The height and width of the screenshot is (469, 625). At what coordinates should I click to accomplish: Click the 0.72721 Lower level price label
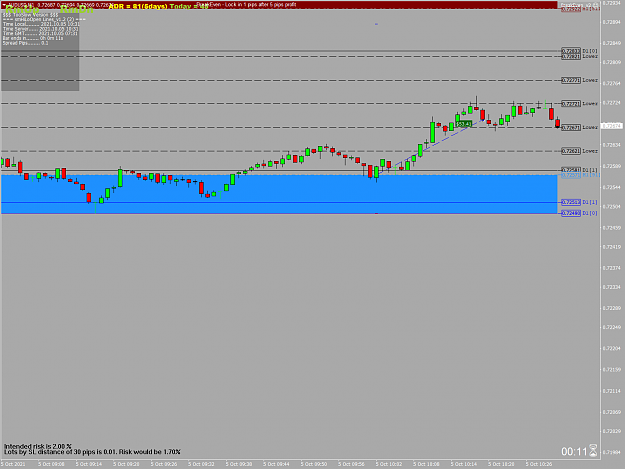[571, 104]
